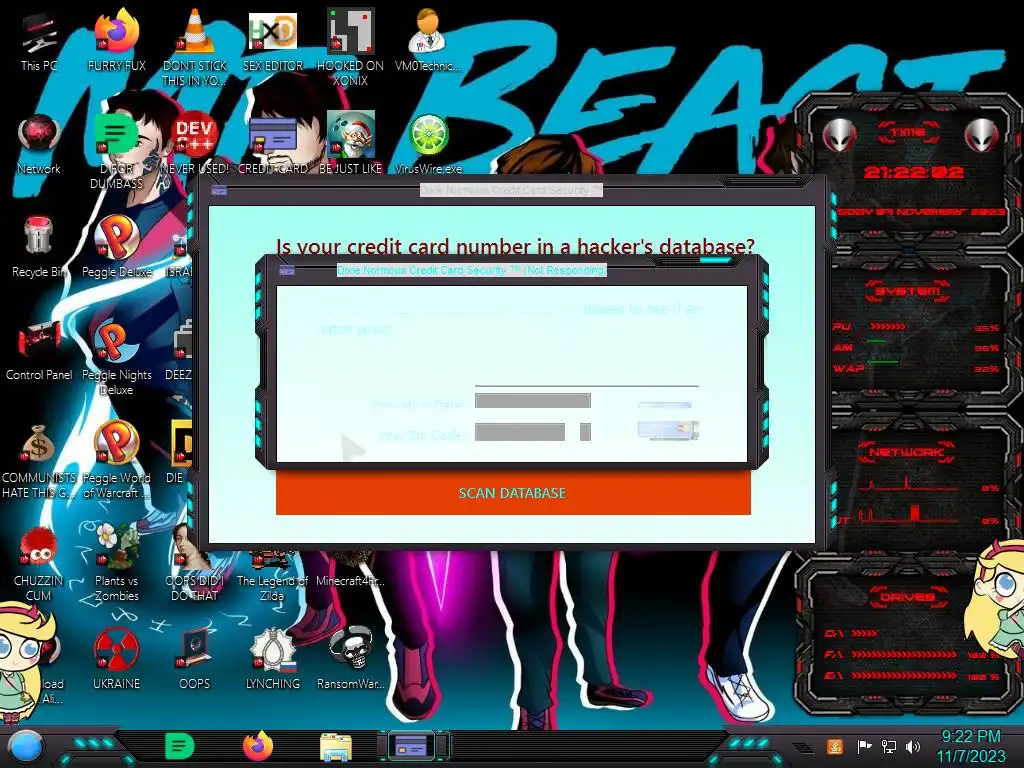
Task: Click the TIME gadget clock display
Action: [913, 172]
